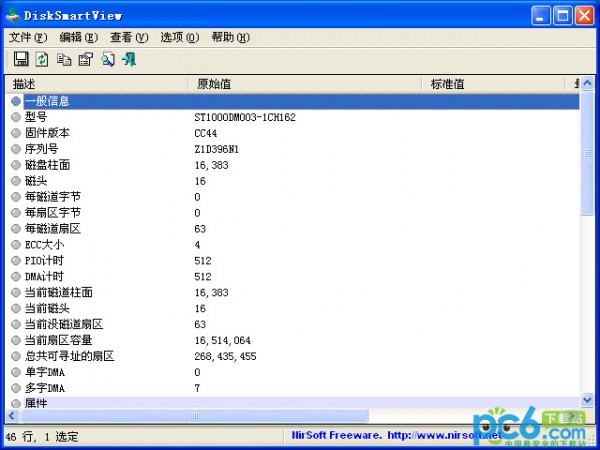
Task: Select the 当前磁道柱面 row
Action: pos(293,292)
